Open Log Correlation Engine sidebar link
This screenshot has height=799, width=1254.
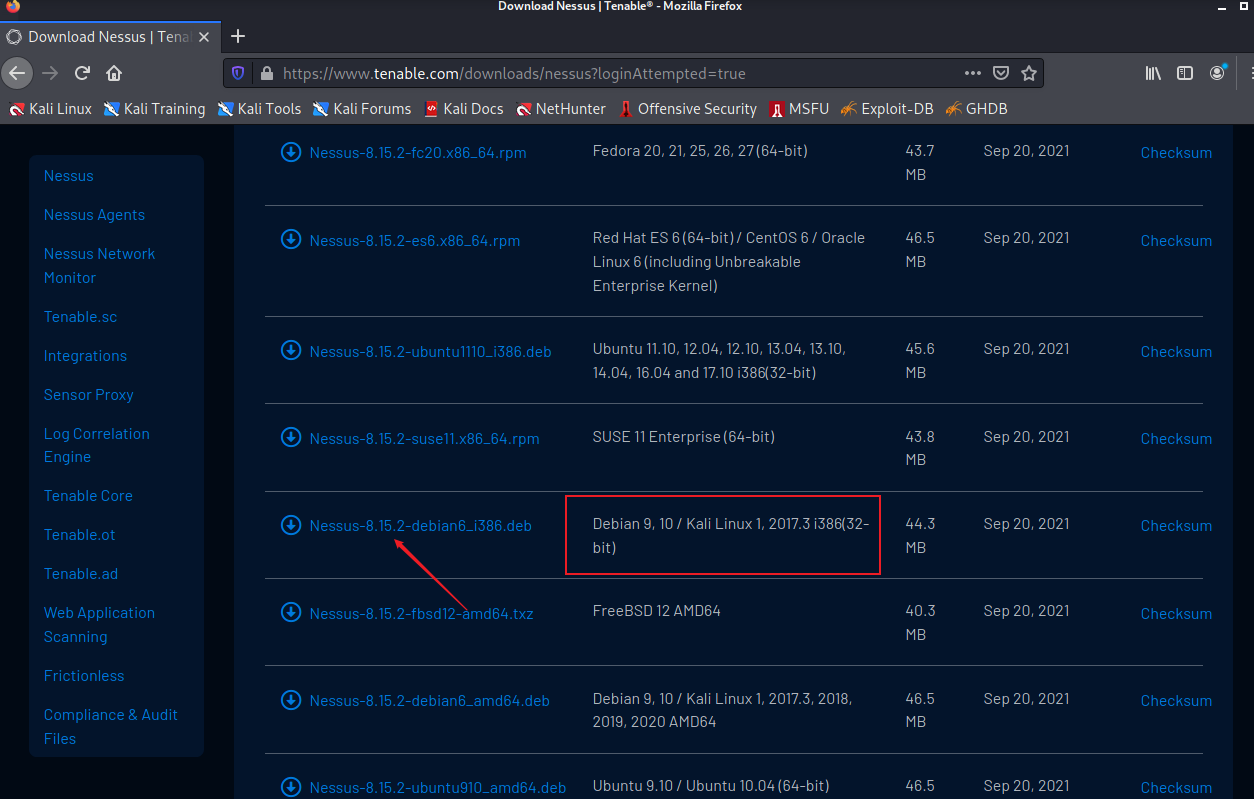click(97, 445)
